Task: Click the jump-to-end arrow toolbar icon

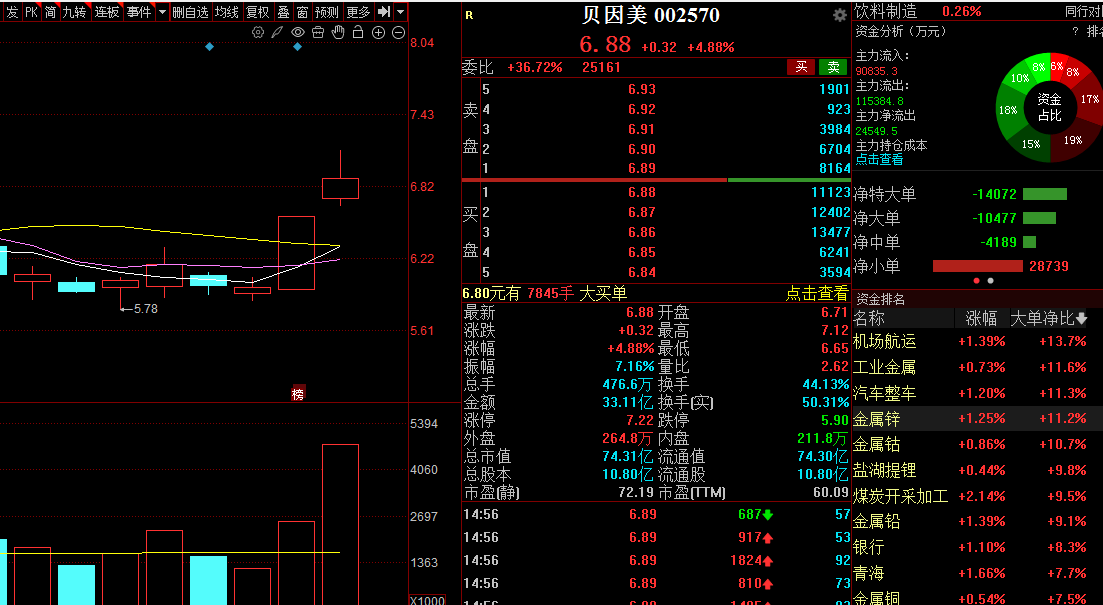Action: 383,12
